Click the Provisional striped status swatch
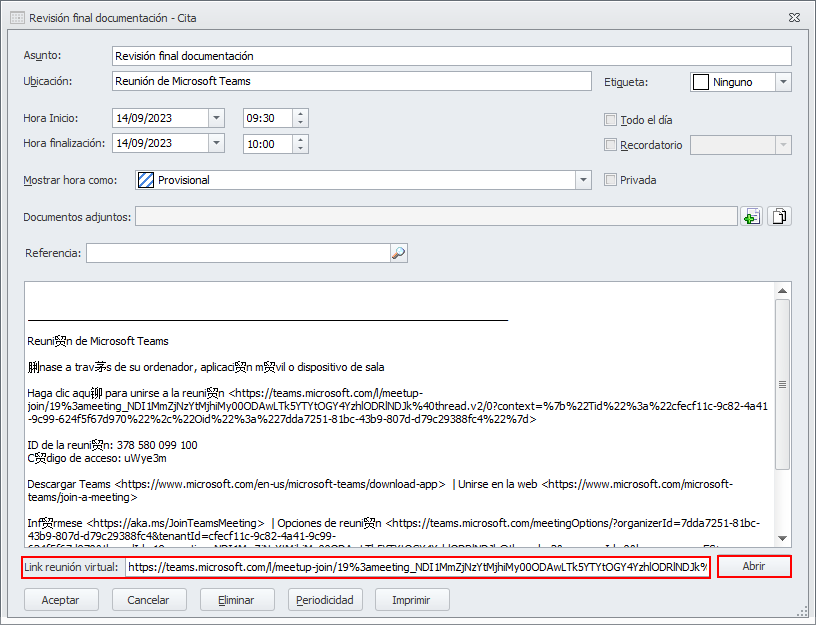 coord(146,180)
